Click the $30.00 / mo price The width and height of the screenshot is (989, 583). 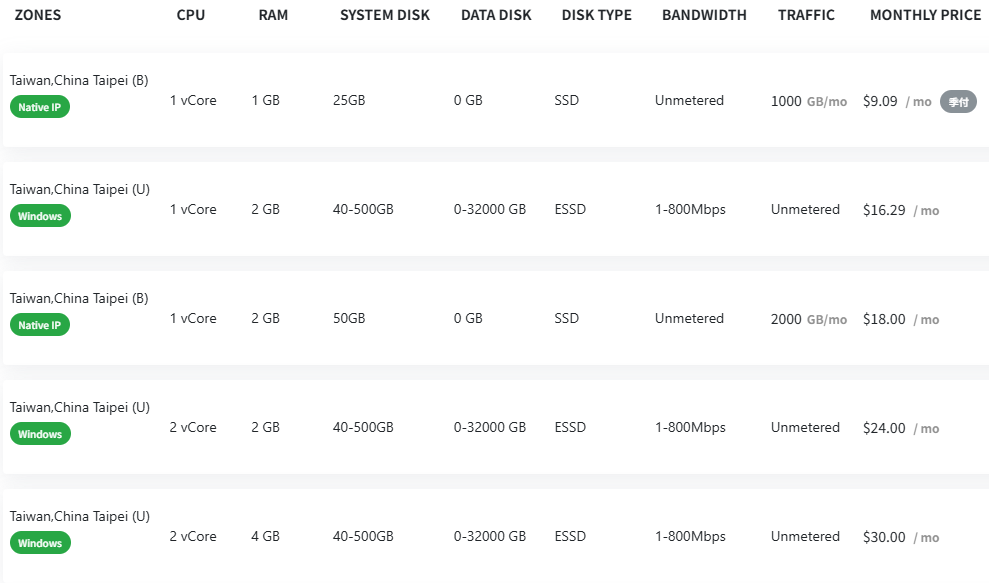pos(901,538)
